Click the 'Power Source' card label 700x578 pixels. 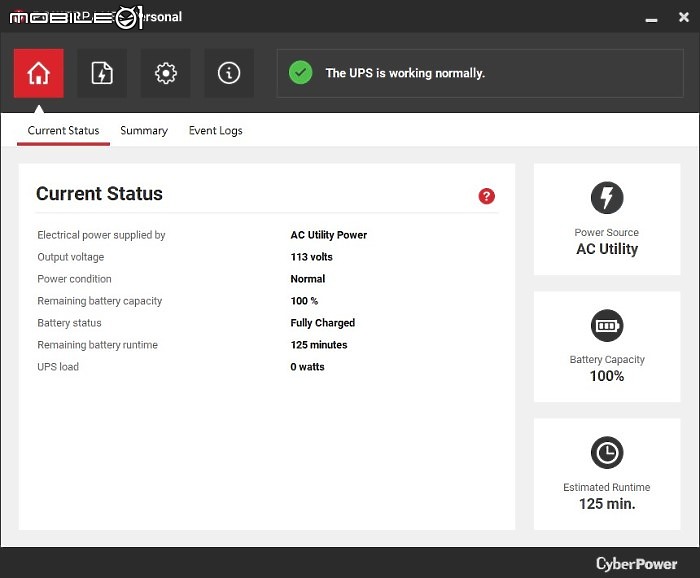[x=607, y=232]
